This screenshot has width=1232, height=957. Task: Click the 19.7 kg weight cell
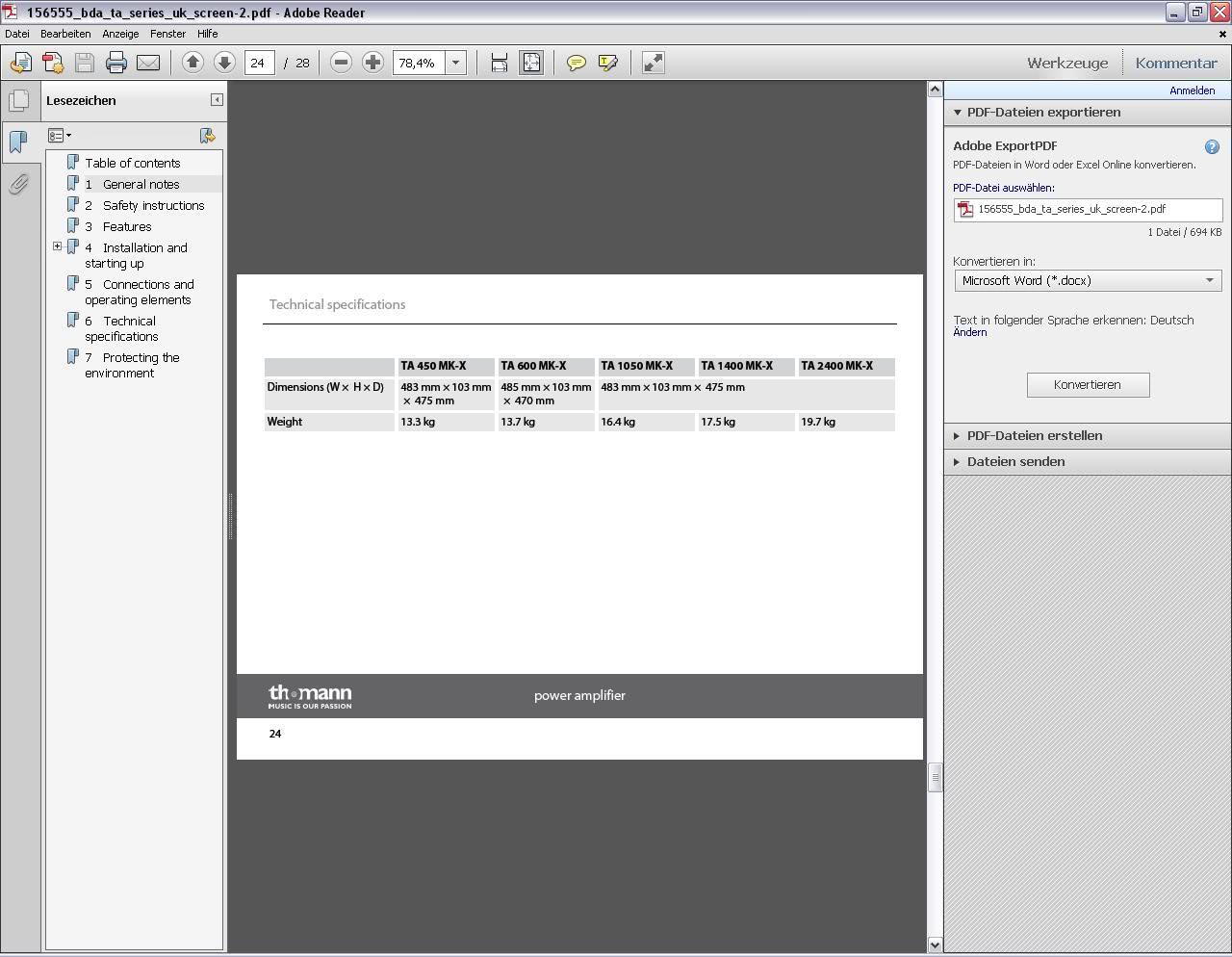tap(846, 422)
